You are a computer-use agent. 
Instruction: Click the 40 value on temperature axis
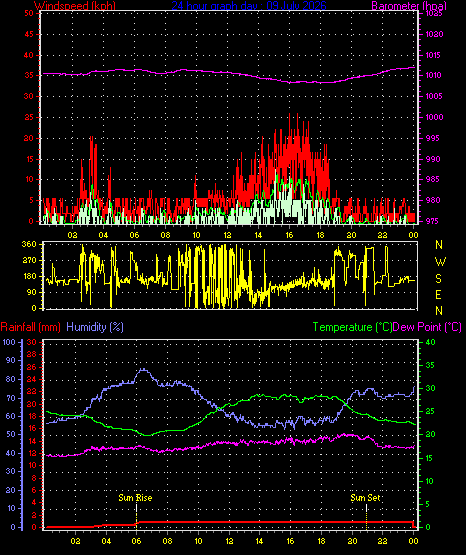[x=430, y=342]
